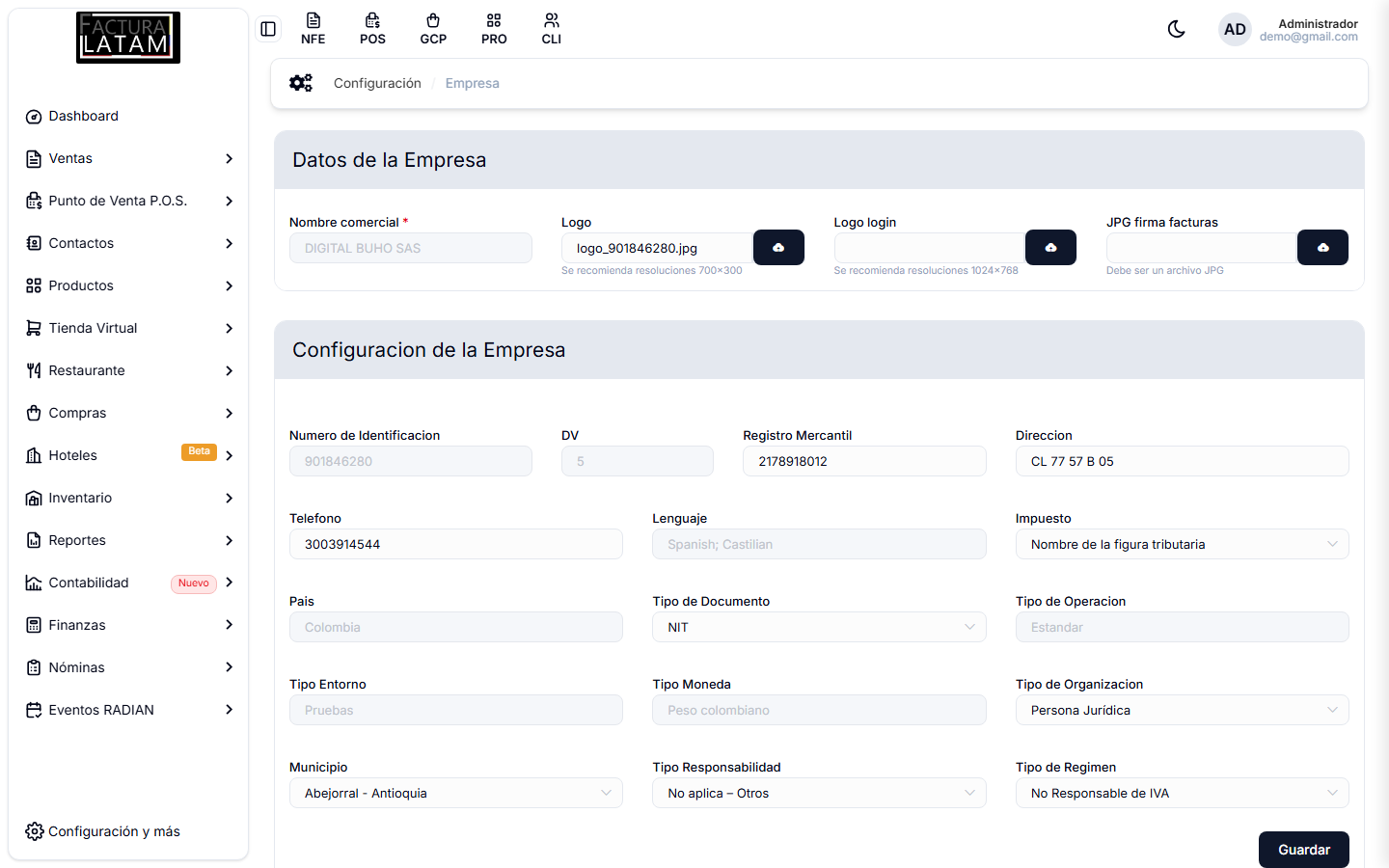Upload a file for Logo
Viewport: 1389px width, 868px height.
[x=778, y=248]
